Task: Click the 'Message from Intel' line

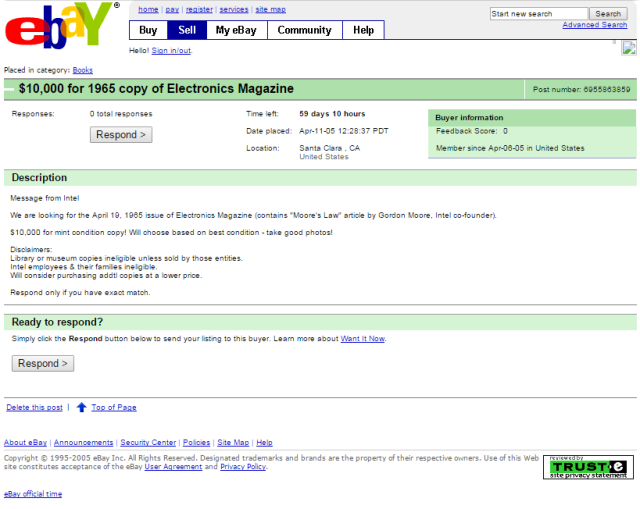Action: pyautogui.click(x=45, y=198)
